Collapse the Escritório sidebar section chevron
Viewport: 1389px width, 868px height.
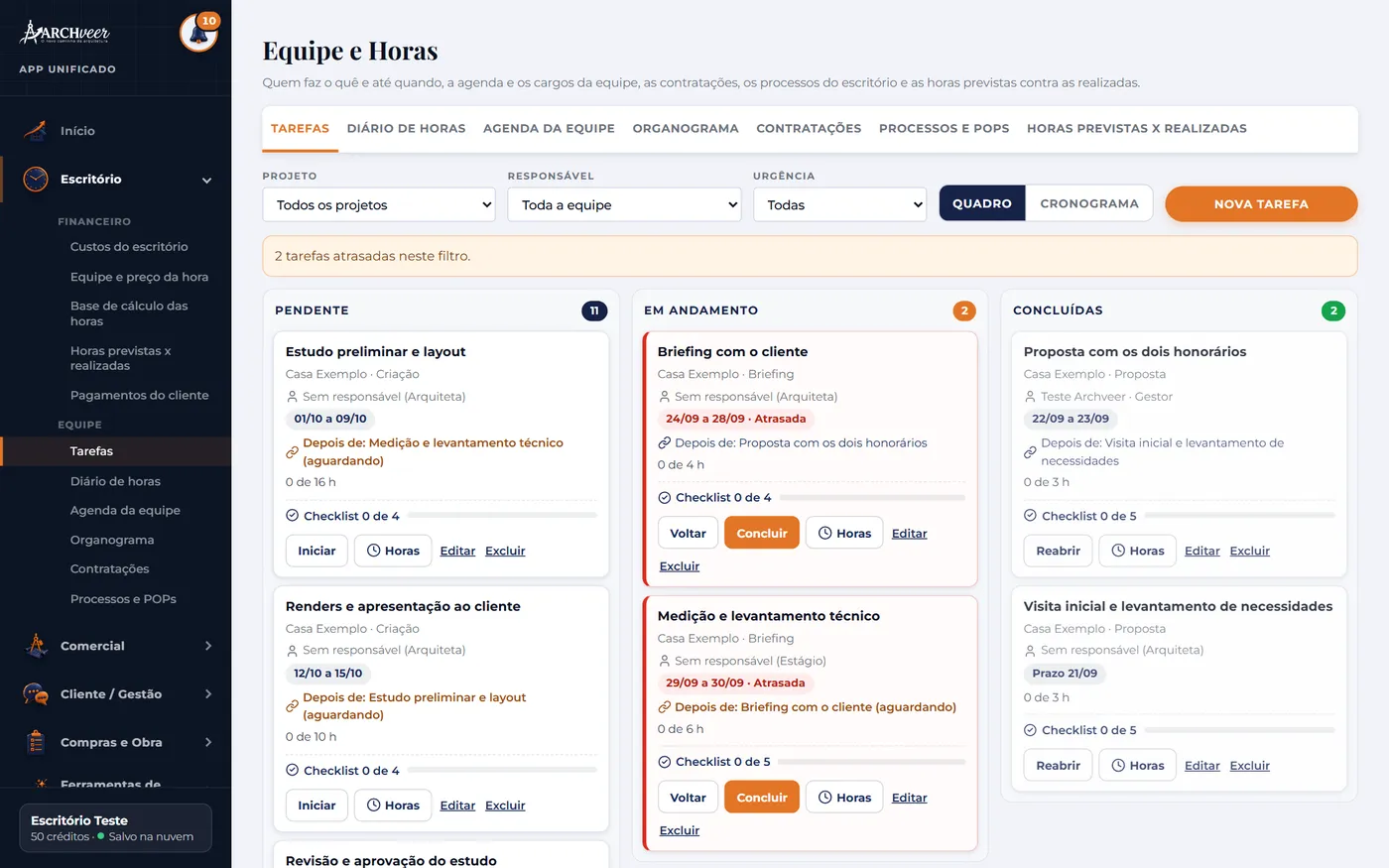coord(207,181)
